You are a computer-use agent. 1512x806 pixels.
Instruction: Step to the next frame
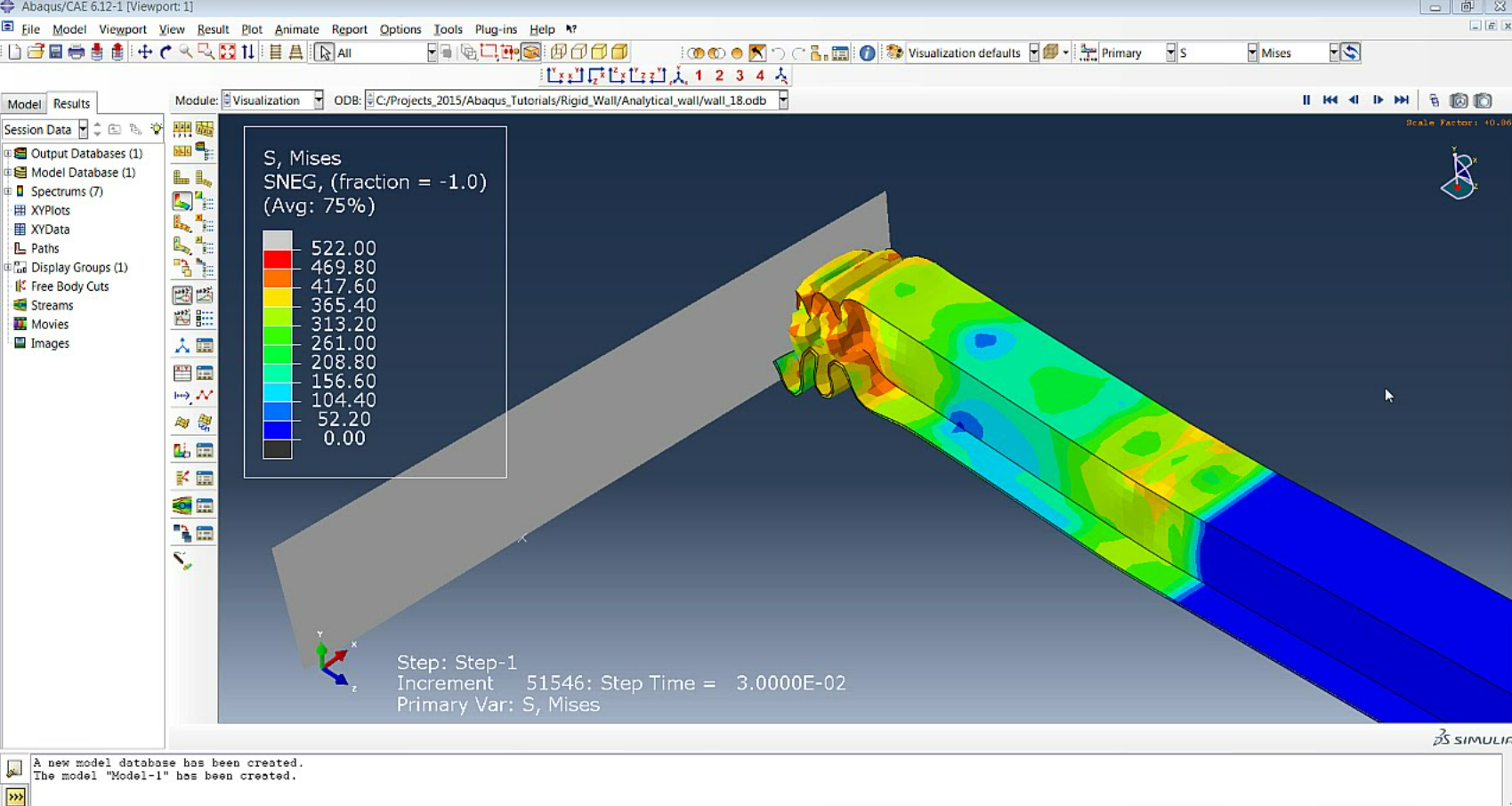[x=1378, y=100]
